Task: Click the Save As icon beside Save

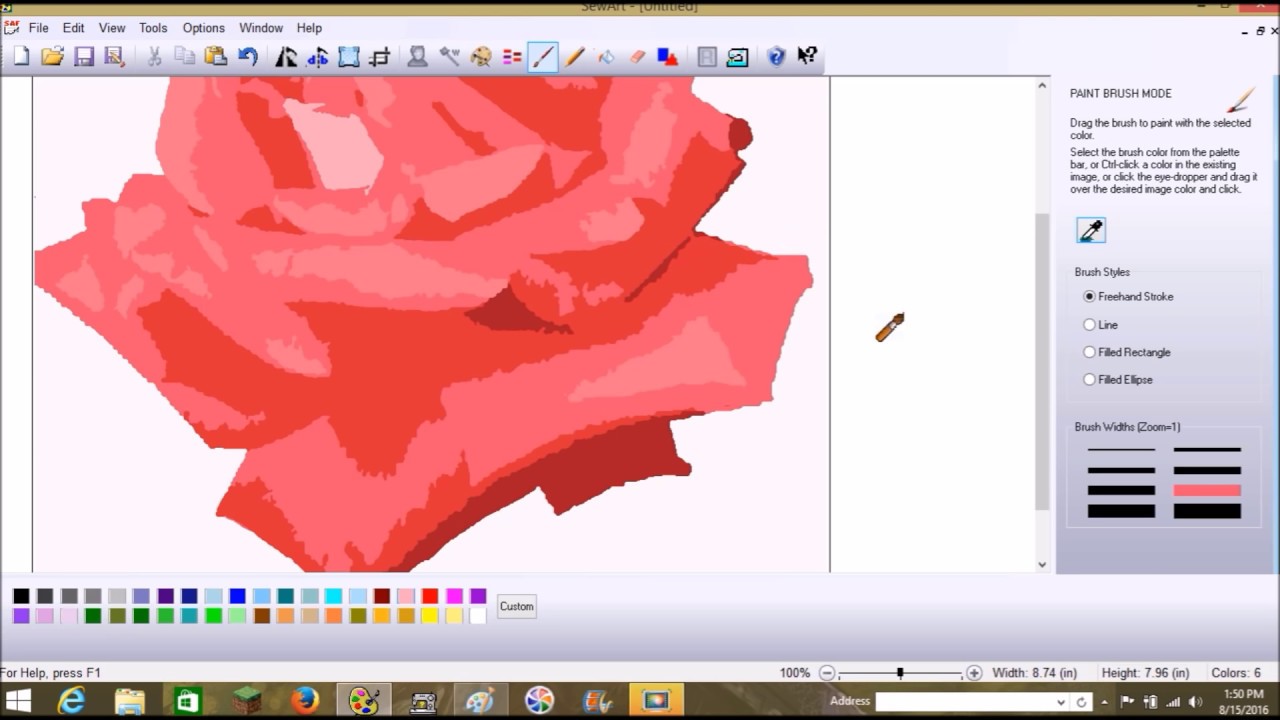Action: (x=114, y=57)
